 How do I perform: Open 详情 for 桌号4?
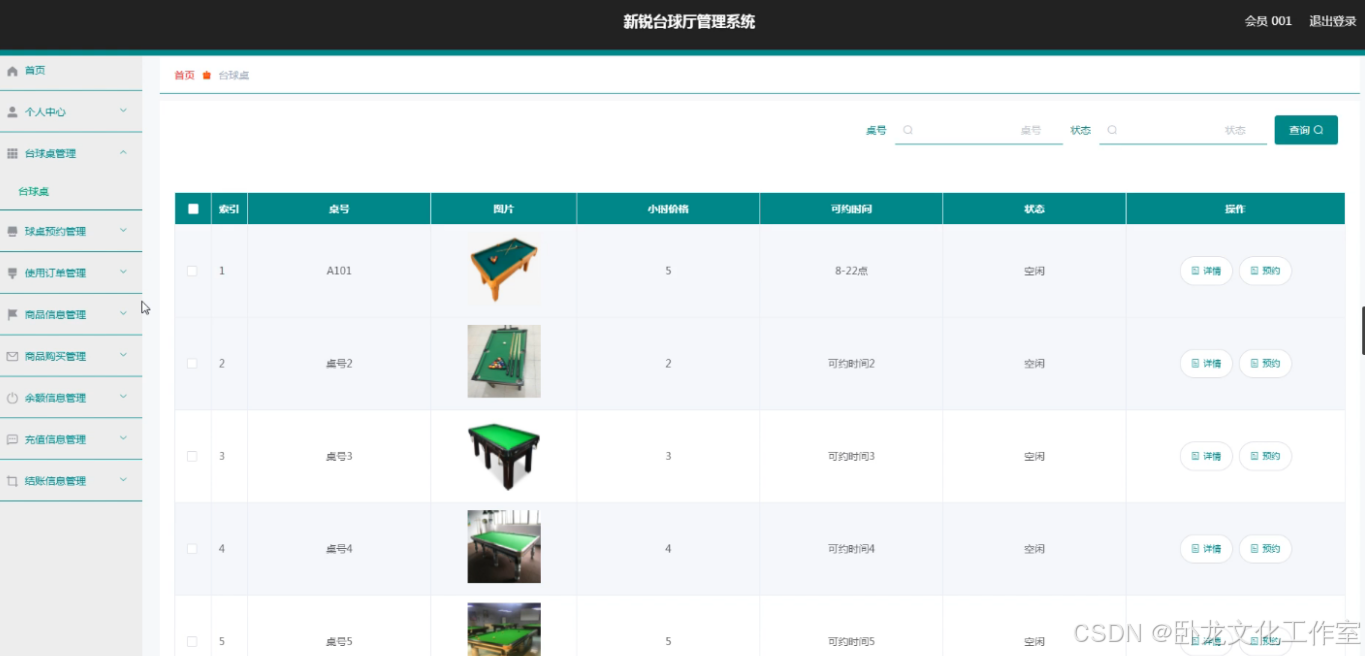[x=1206, y=549]
